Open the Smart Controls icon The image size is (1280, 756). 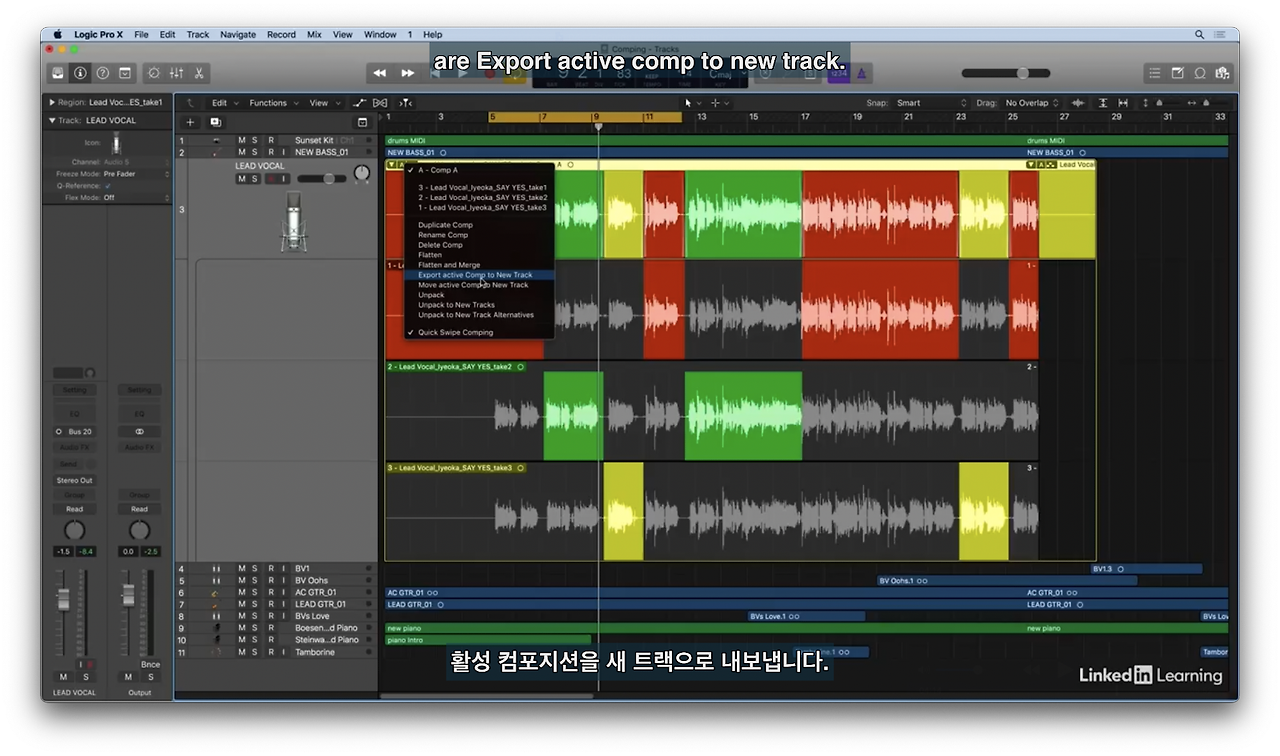[153, 73]
